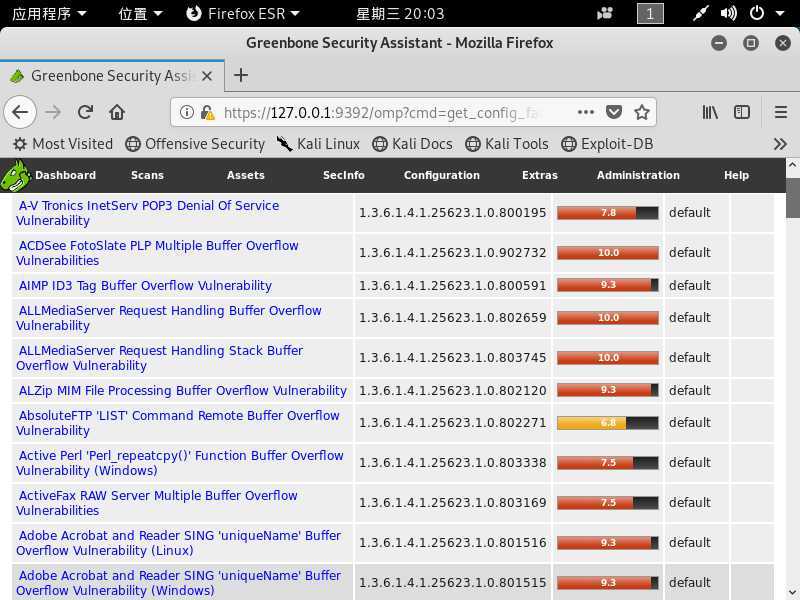800x600 pixels.
Task: Click the scrollbar up arrow
Action: tap(792, 165)
